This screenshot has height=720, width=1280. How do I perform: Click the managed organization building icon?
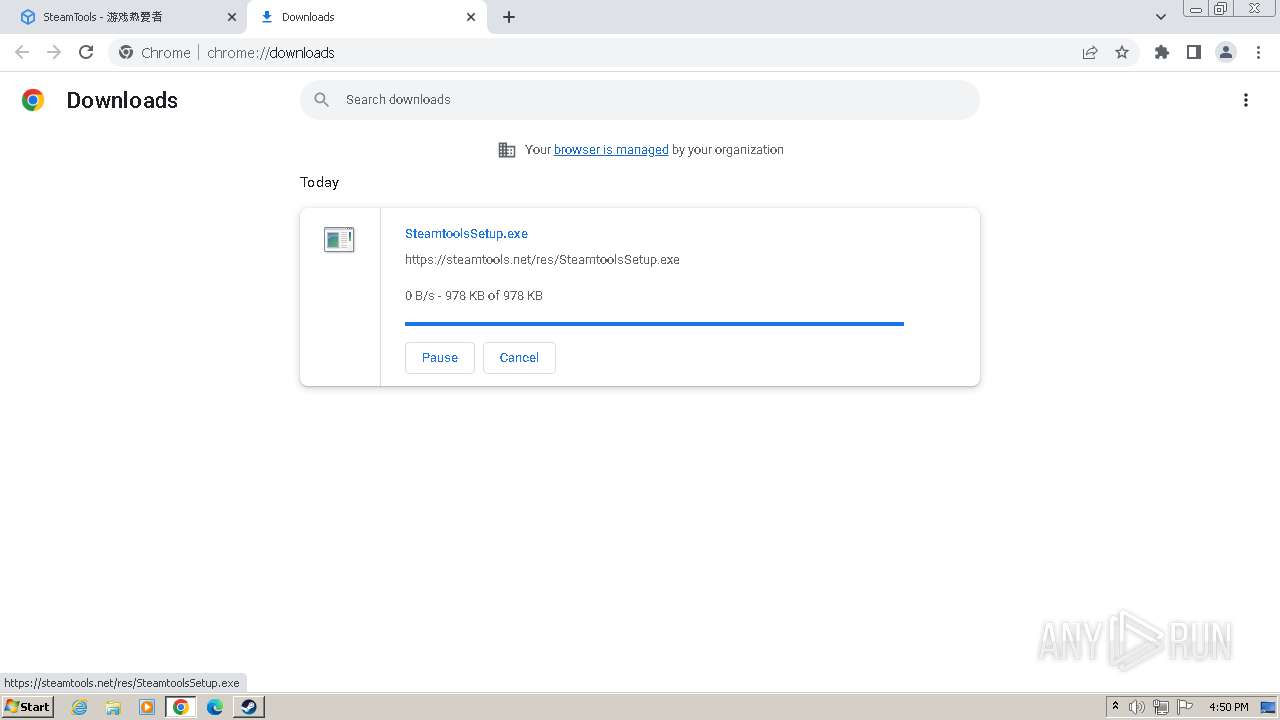tap(507, 150)
